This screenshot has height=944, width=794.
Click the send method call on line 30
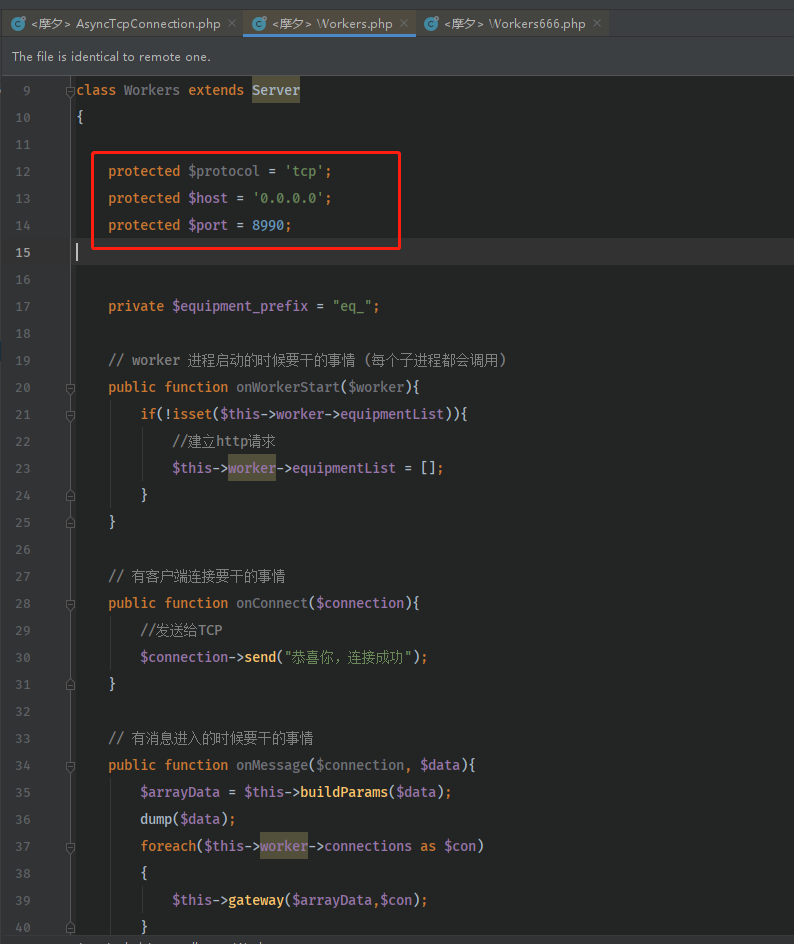[x=260, y=657]
